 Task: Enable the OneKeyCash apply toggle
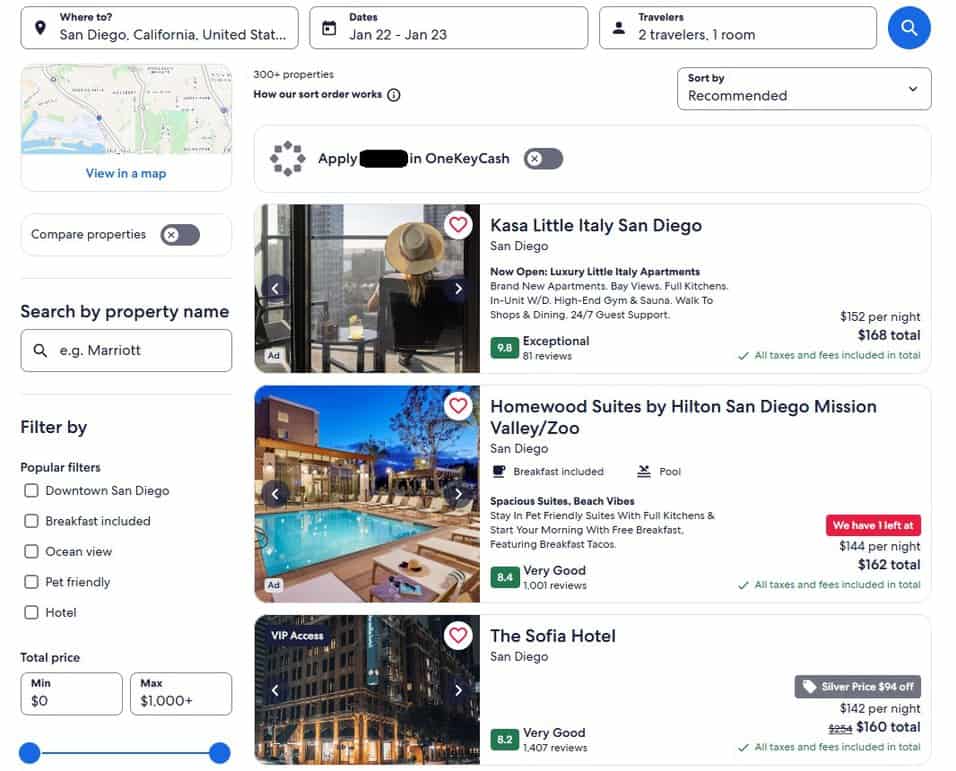pyautogui.click(x=543, y=158)
